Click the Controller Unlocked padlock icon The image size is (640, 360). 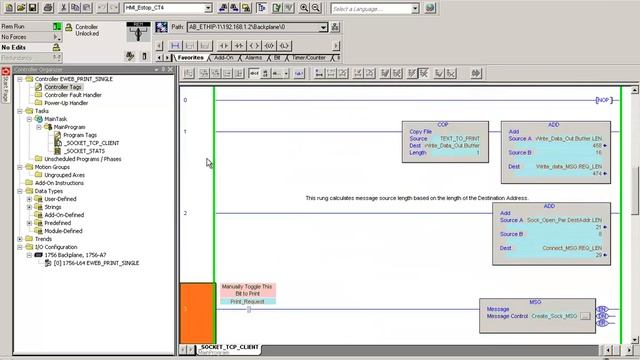point(69,27)
